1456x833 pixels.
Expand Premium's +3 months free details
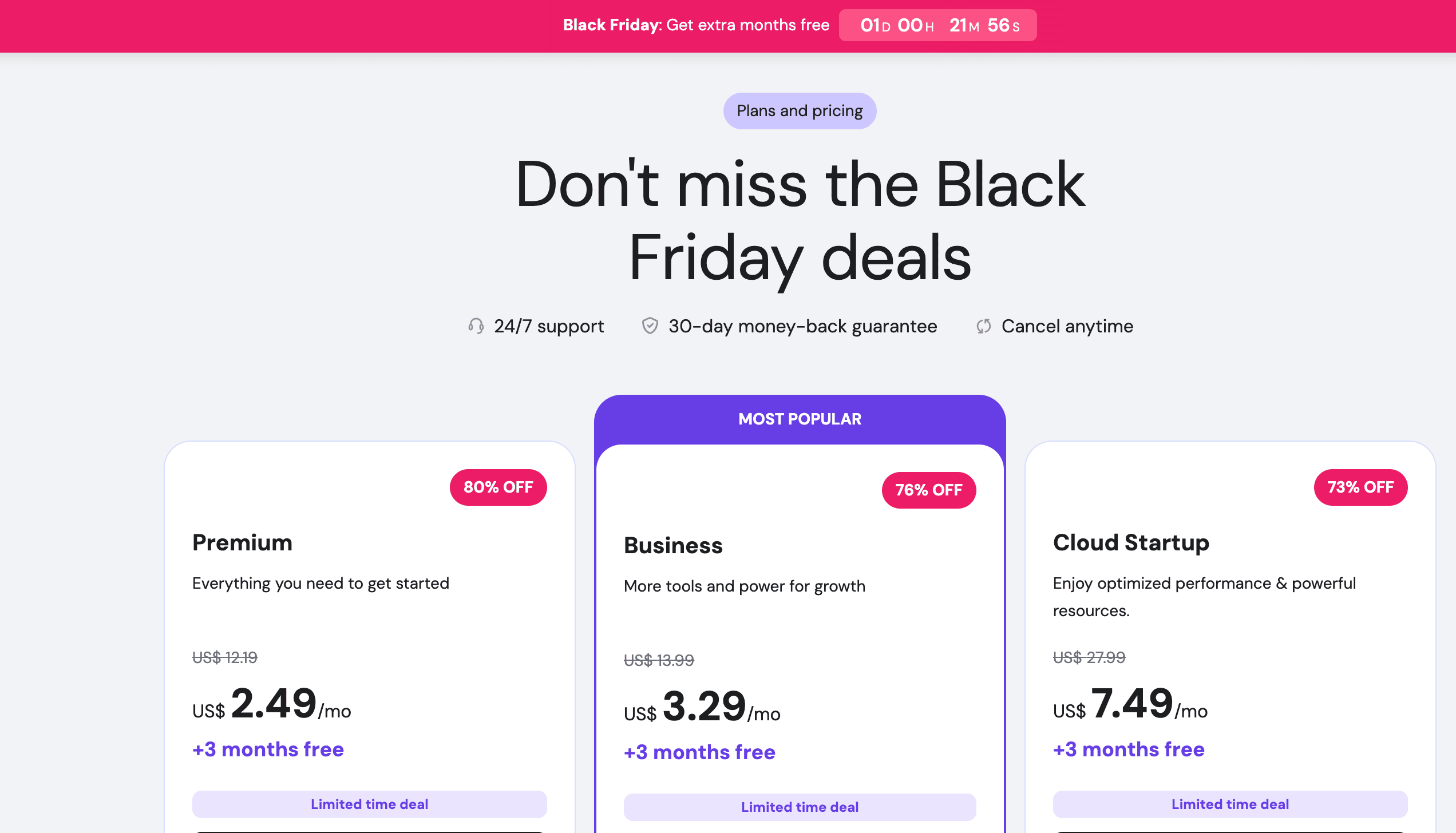(x=268, y=749)
